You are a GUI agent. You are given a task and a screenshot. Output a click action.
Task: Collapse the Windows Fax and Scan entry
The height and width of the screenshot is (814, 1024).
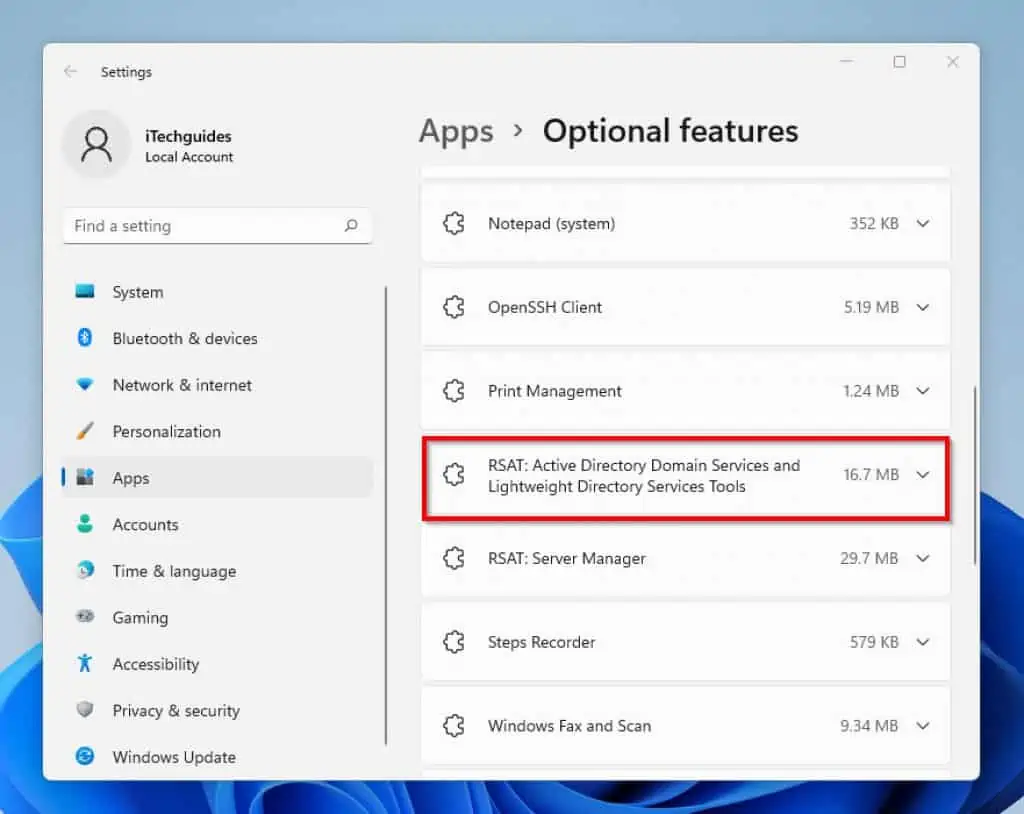[921, 726]
